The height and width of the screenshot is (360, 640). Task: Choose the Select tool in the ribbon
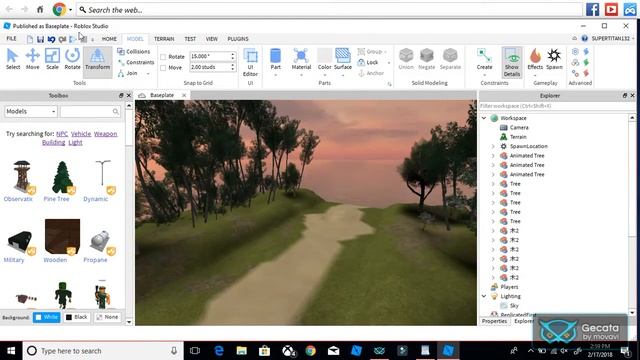pos(13,59)
